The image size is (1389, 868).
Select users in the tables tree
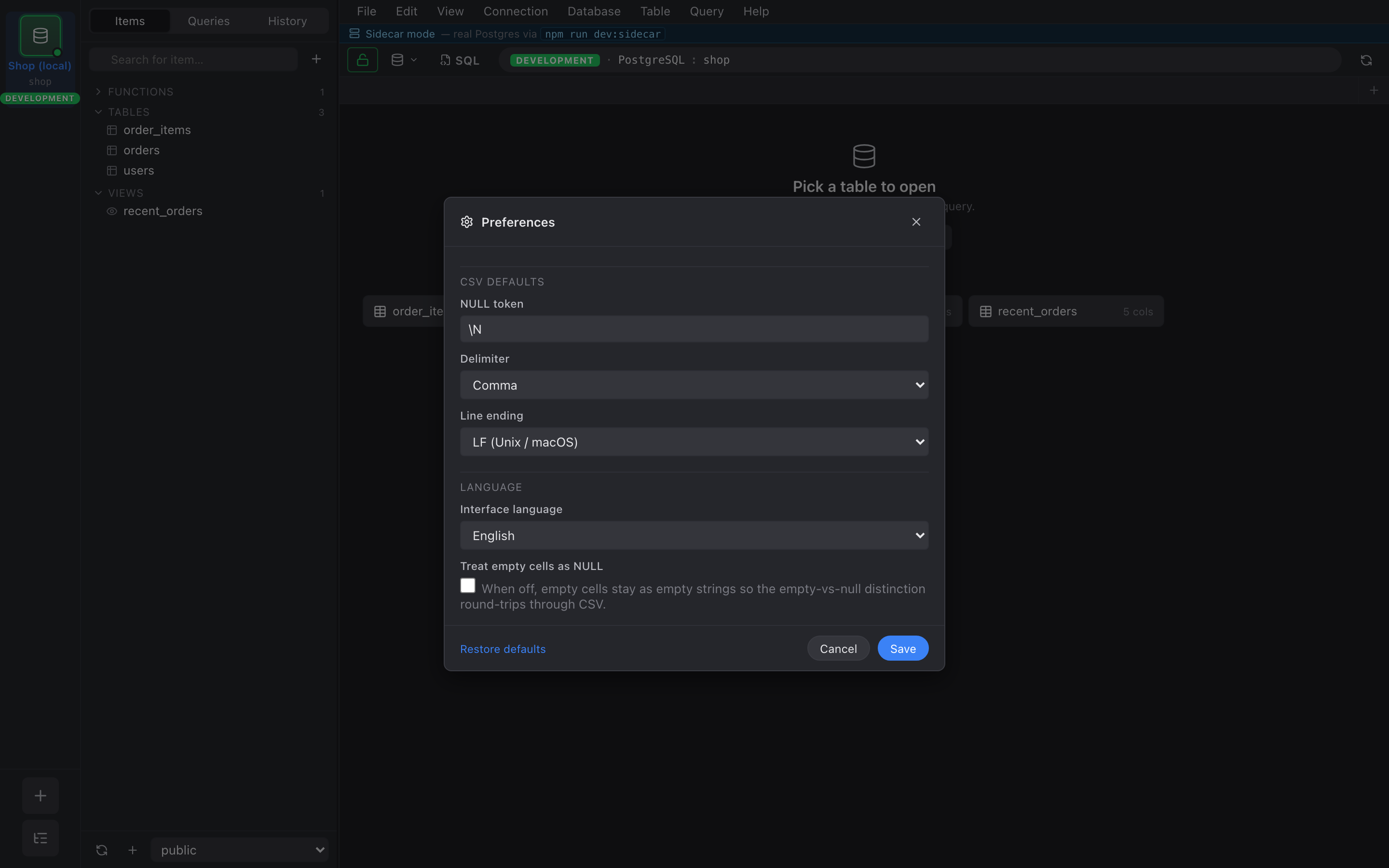138,171
